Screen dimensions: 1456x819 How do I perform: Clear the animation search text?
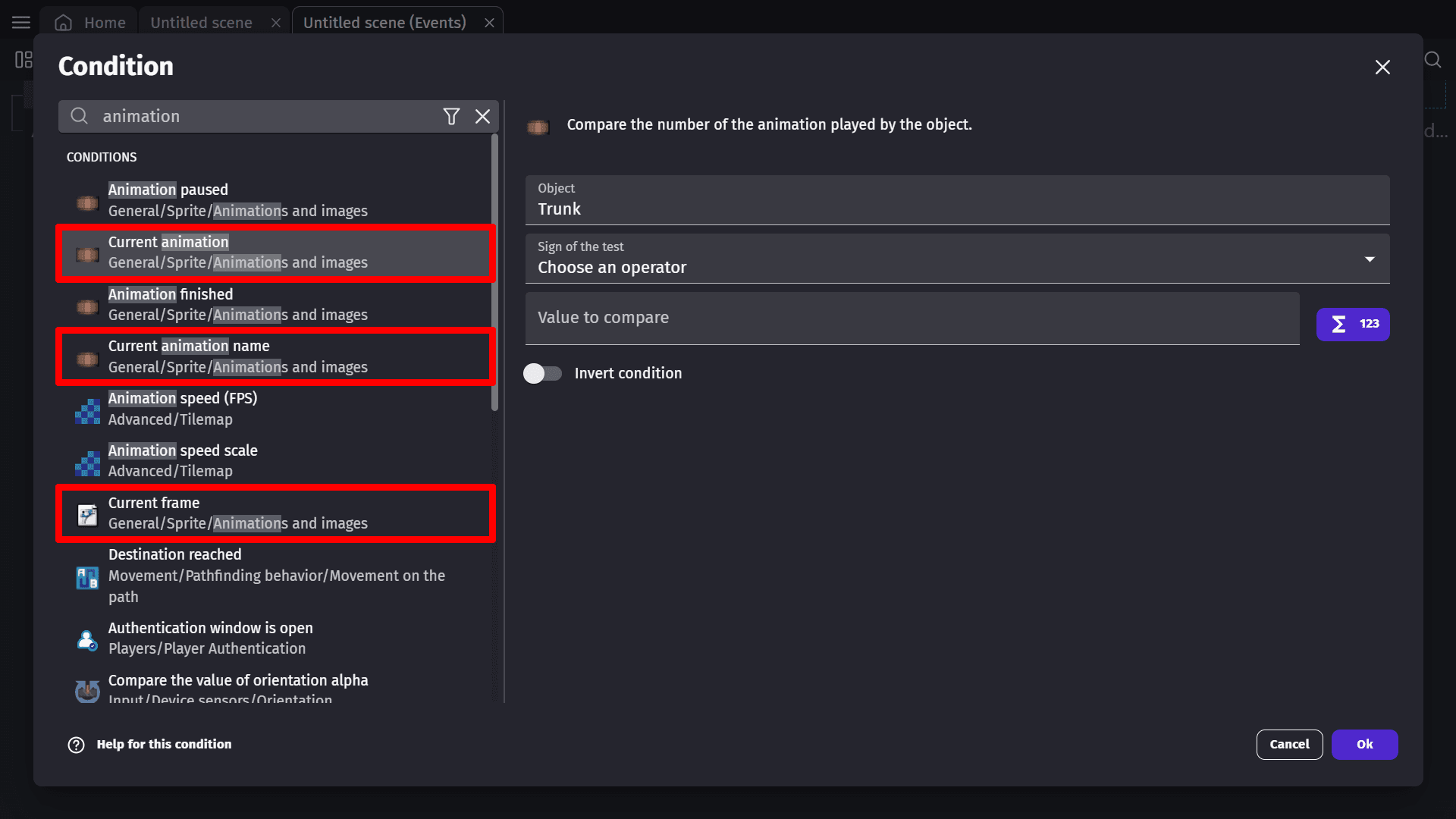point(482,116)
